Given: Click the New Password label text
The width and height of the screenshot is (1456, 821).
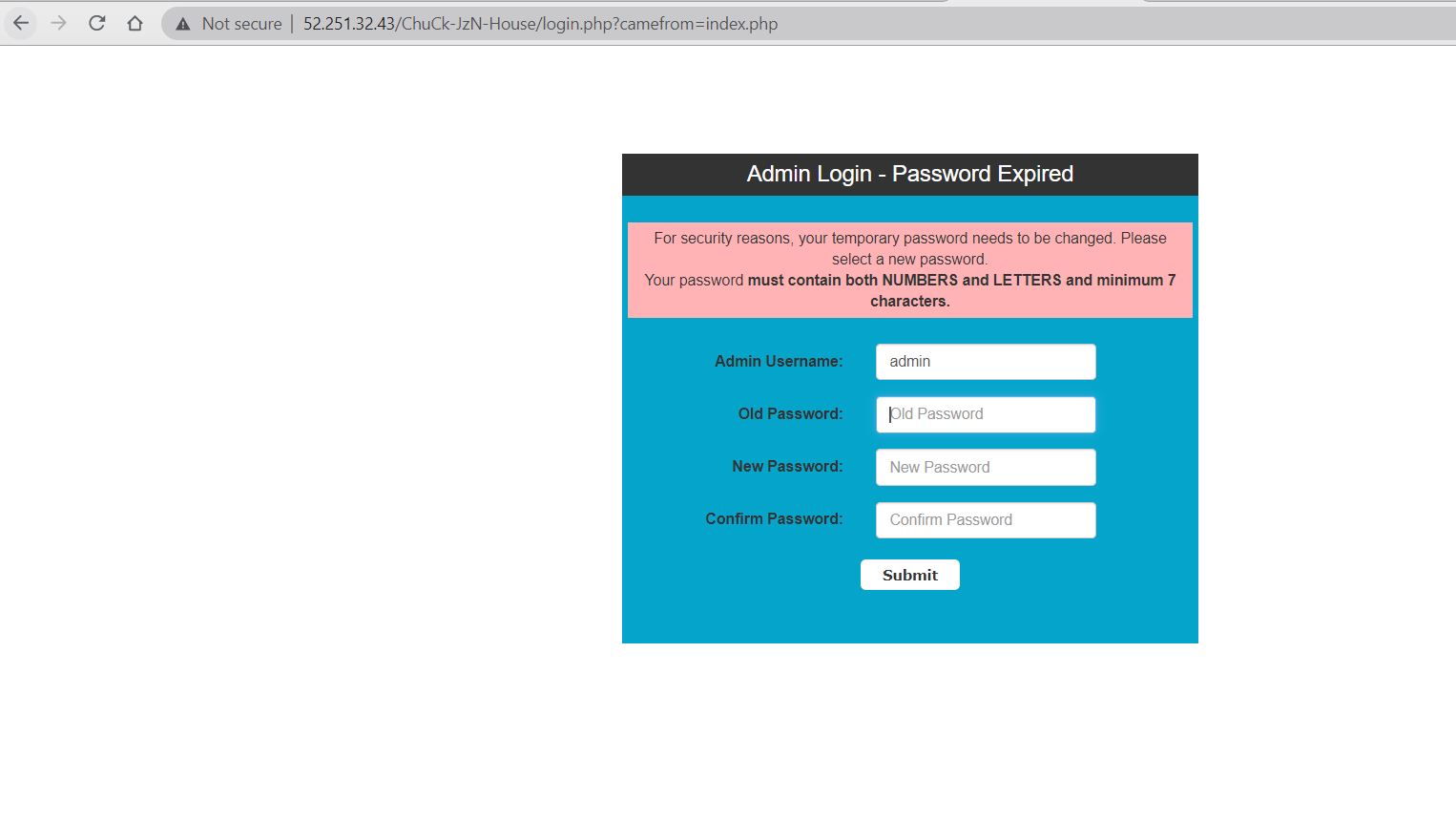Looking at the screenshot, I should tap(787, 466).
